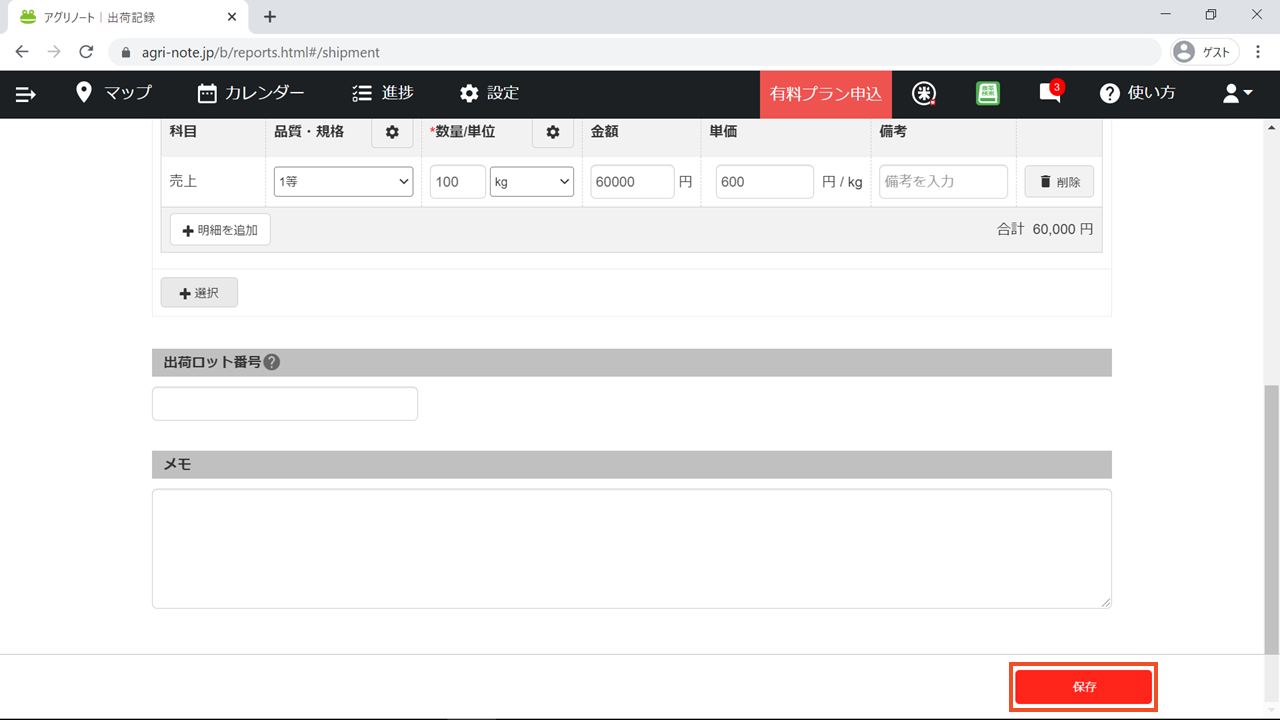Open a new browser tab
This screenshot has height=720, width=1280.
[270, 17]
